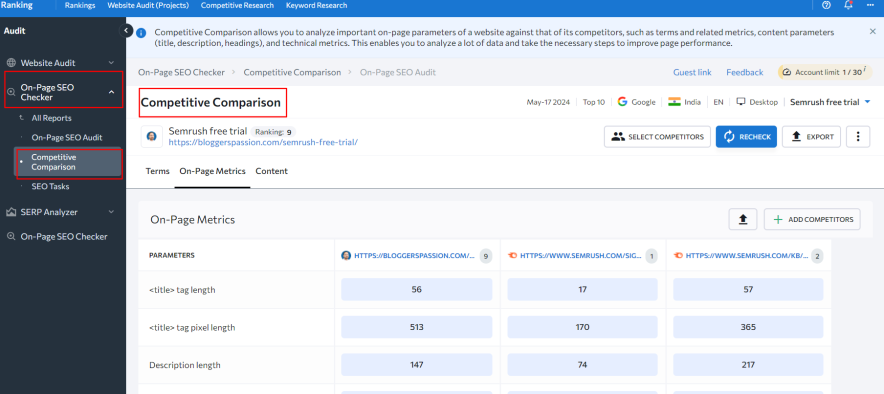Image resolution: width=884 pixels, height=394 pixels.
Task: Open the Guest link
Action: click(692, 72)
